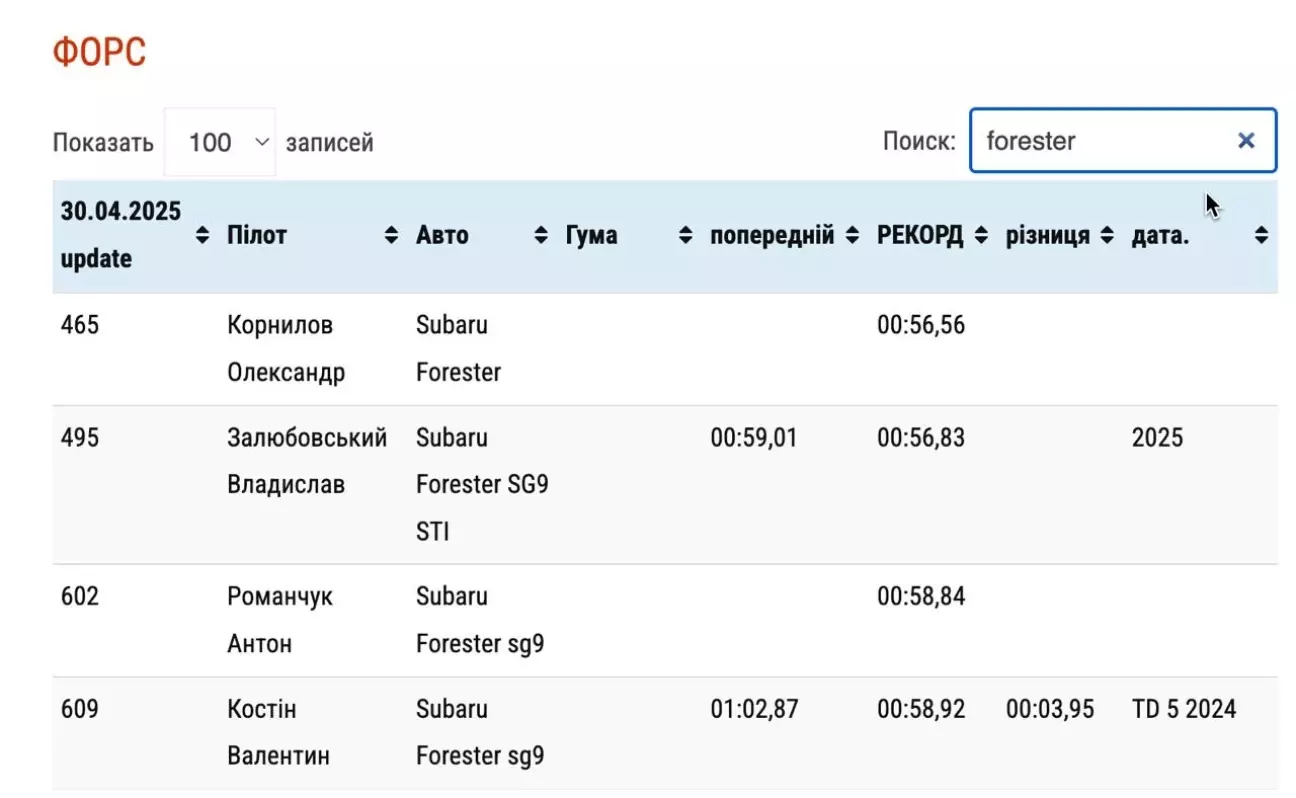Click record time 00:56,83

click(x=921, y=438)
